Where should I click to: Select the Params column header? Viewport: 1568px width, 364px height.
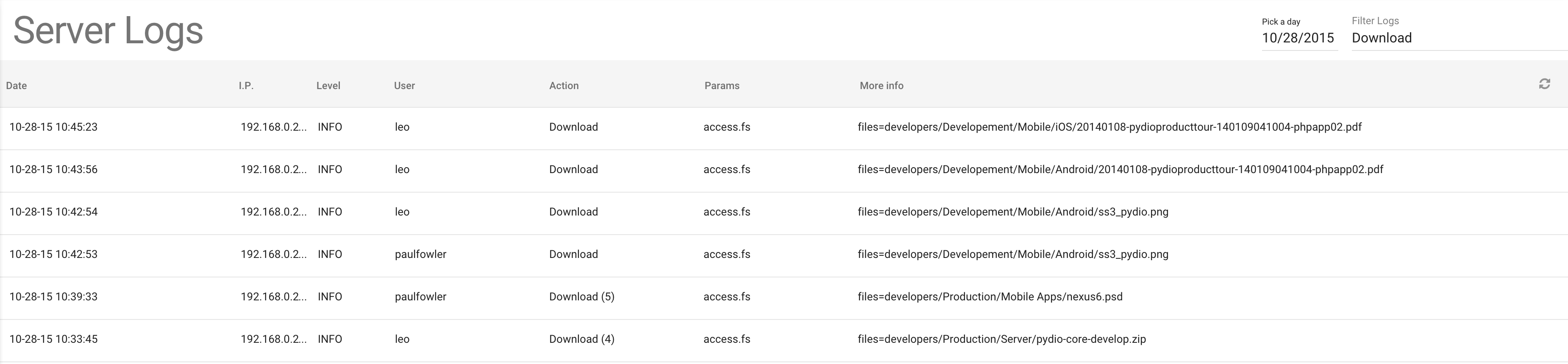tap(722, 85)
